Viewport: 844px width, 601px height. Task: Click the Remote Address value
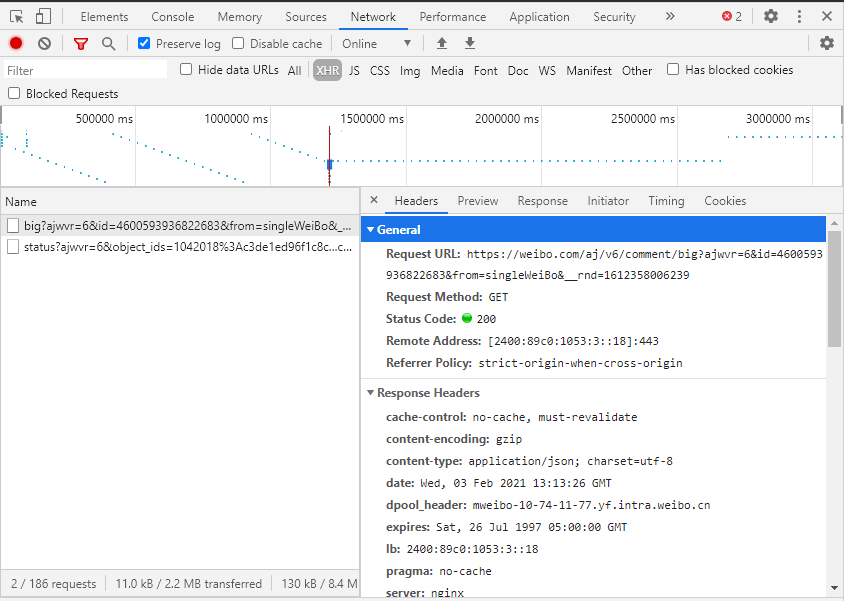tap(573, 341)
